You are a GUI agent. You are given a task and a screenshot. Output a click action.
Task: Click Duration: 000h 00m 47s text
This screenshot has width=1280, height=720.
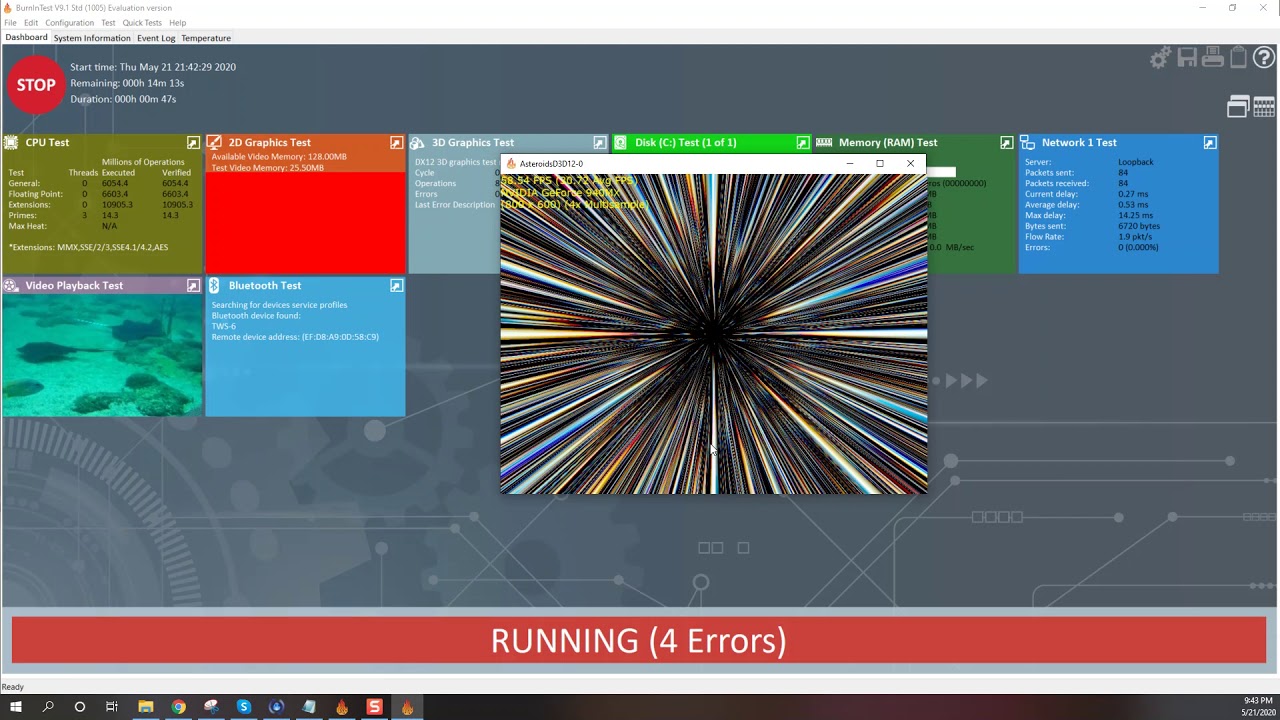[123, 99]
